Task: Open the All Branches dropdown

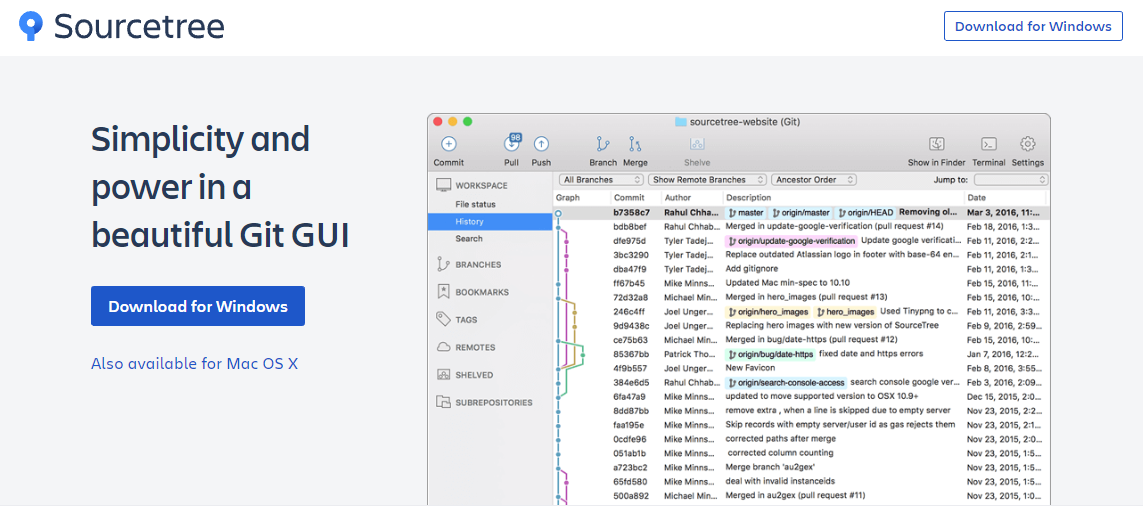Action: coord(601,179)
